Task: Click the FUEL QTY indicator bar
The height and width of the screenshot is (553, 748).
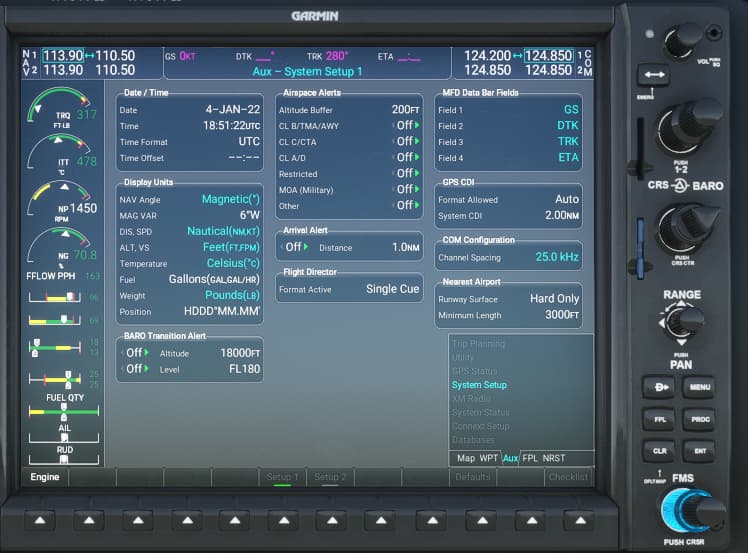Action: click(x=64, y=410)
